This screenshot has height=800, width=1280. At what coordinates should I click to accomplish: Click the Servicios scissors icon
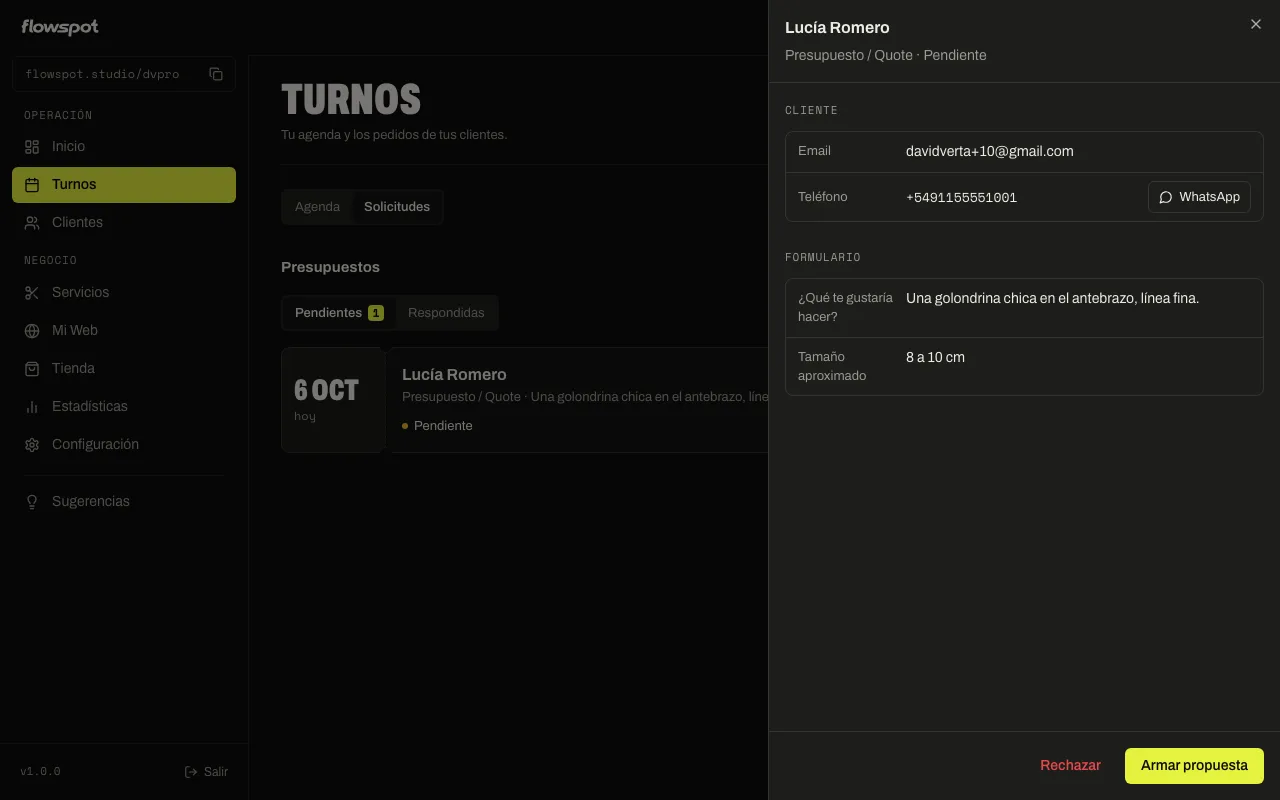pyautogui.click(x=32, y=292)
